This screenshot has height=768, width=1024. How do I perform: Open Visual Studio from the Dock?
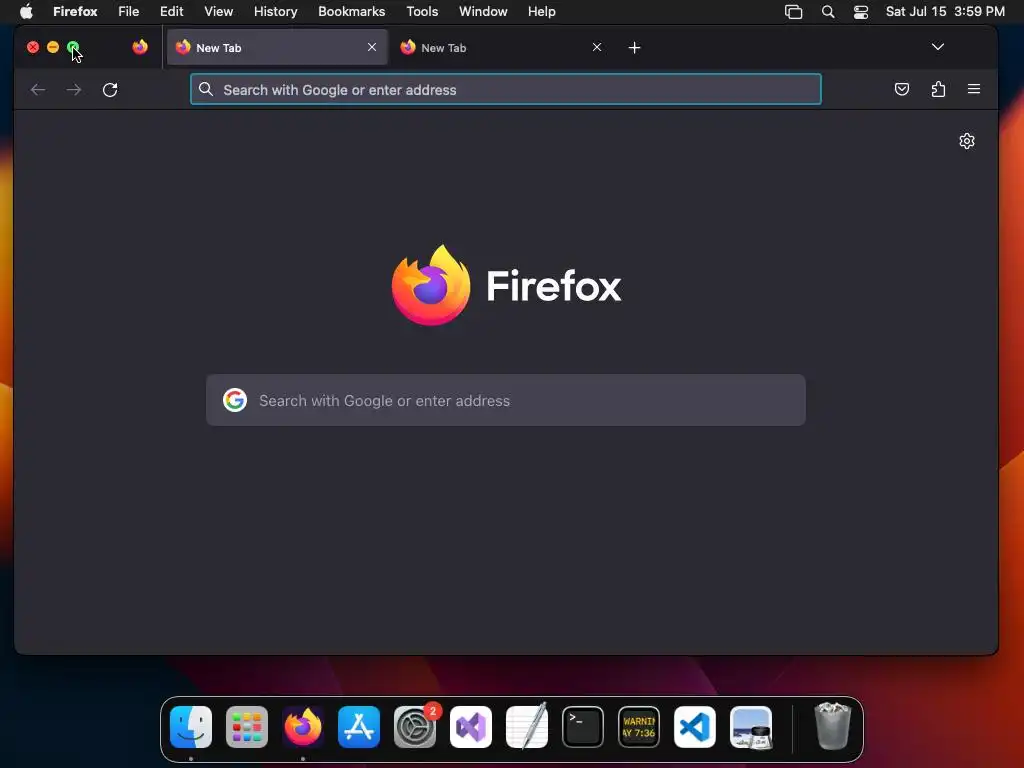pos(471,727)
